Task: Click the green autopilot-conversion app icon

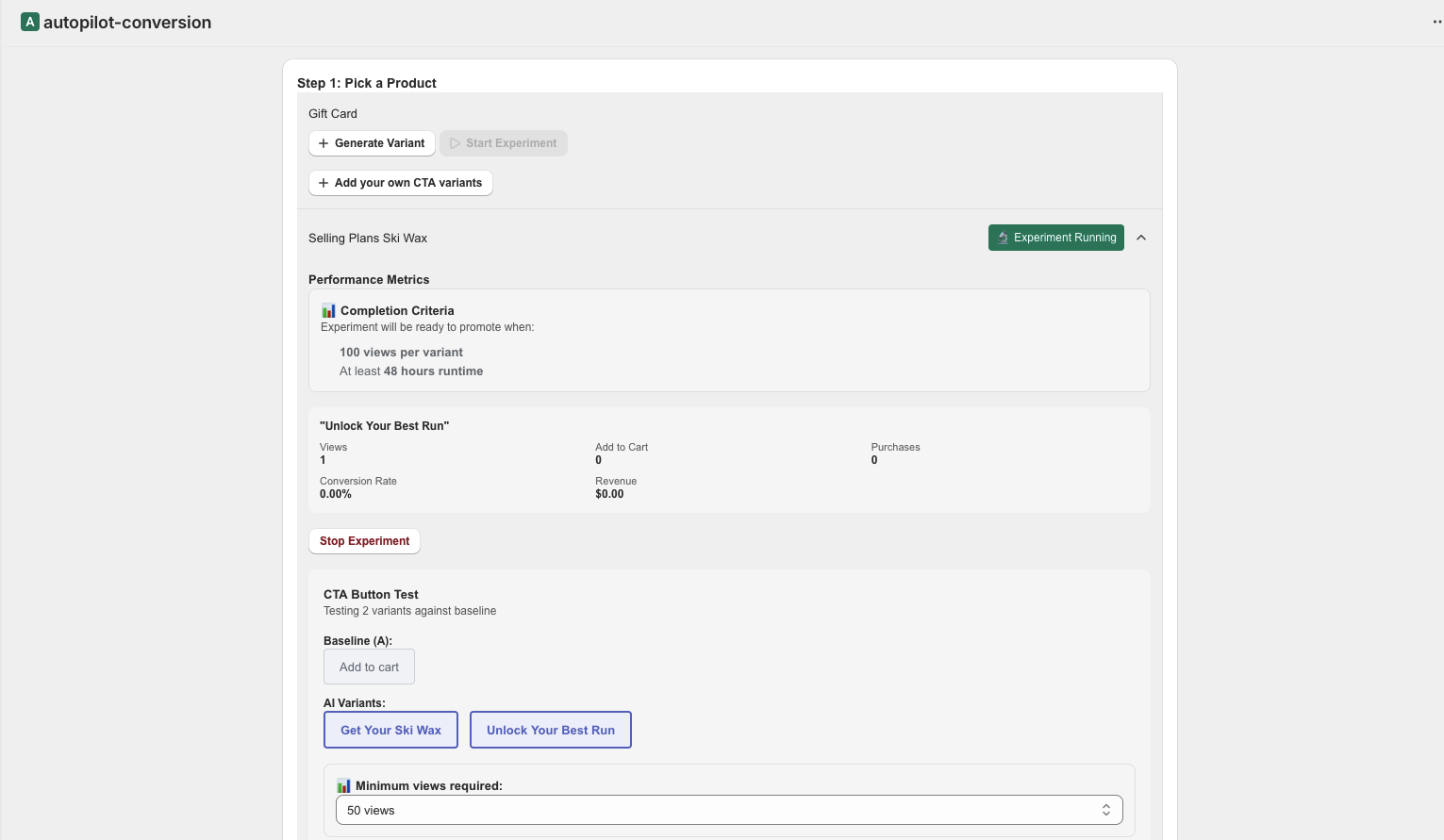Action: tap(30, 22)
